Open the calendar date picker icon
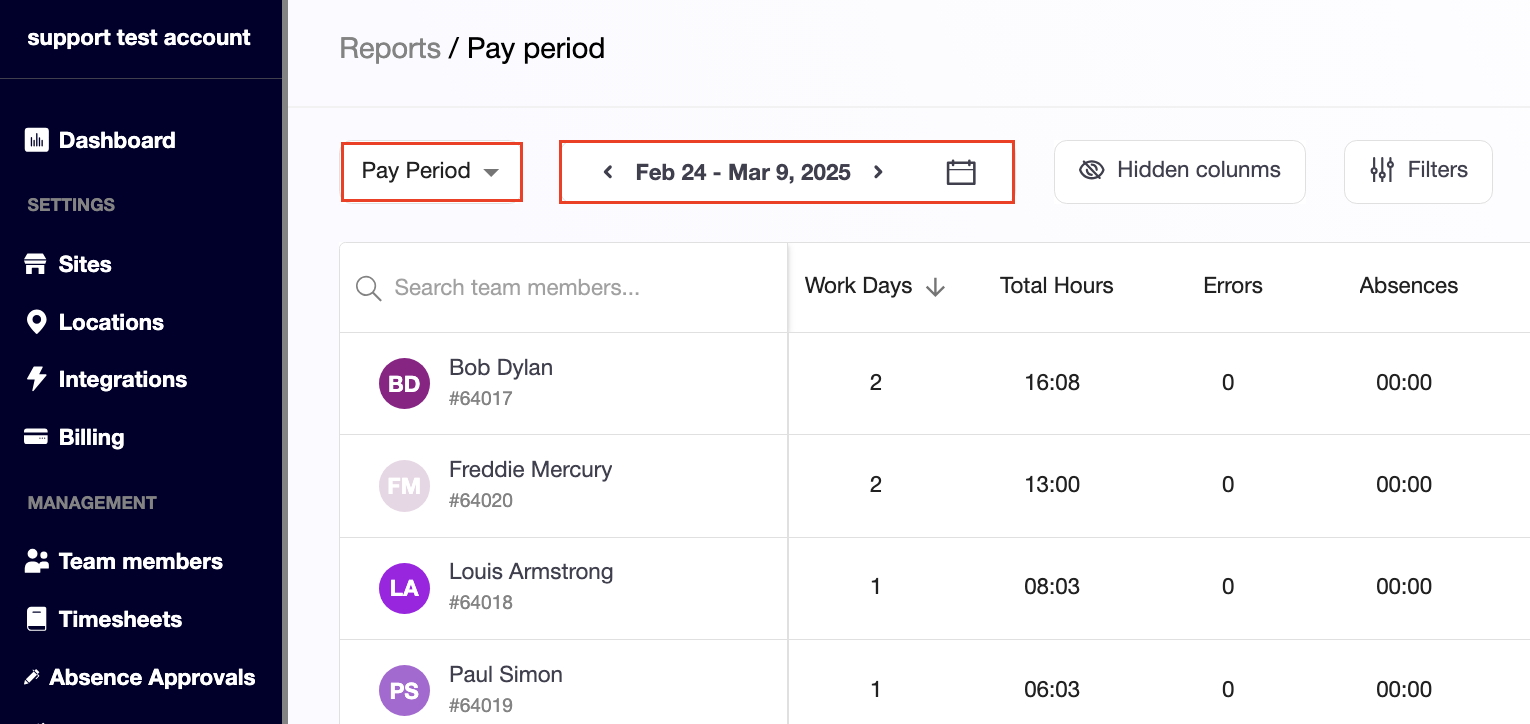The image size is (1530, 724). [x=960, y=172]
